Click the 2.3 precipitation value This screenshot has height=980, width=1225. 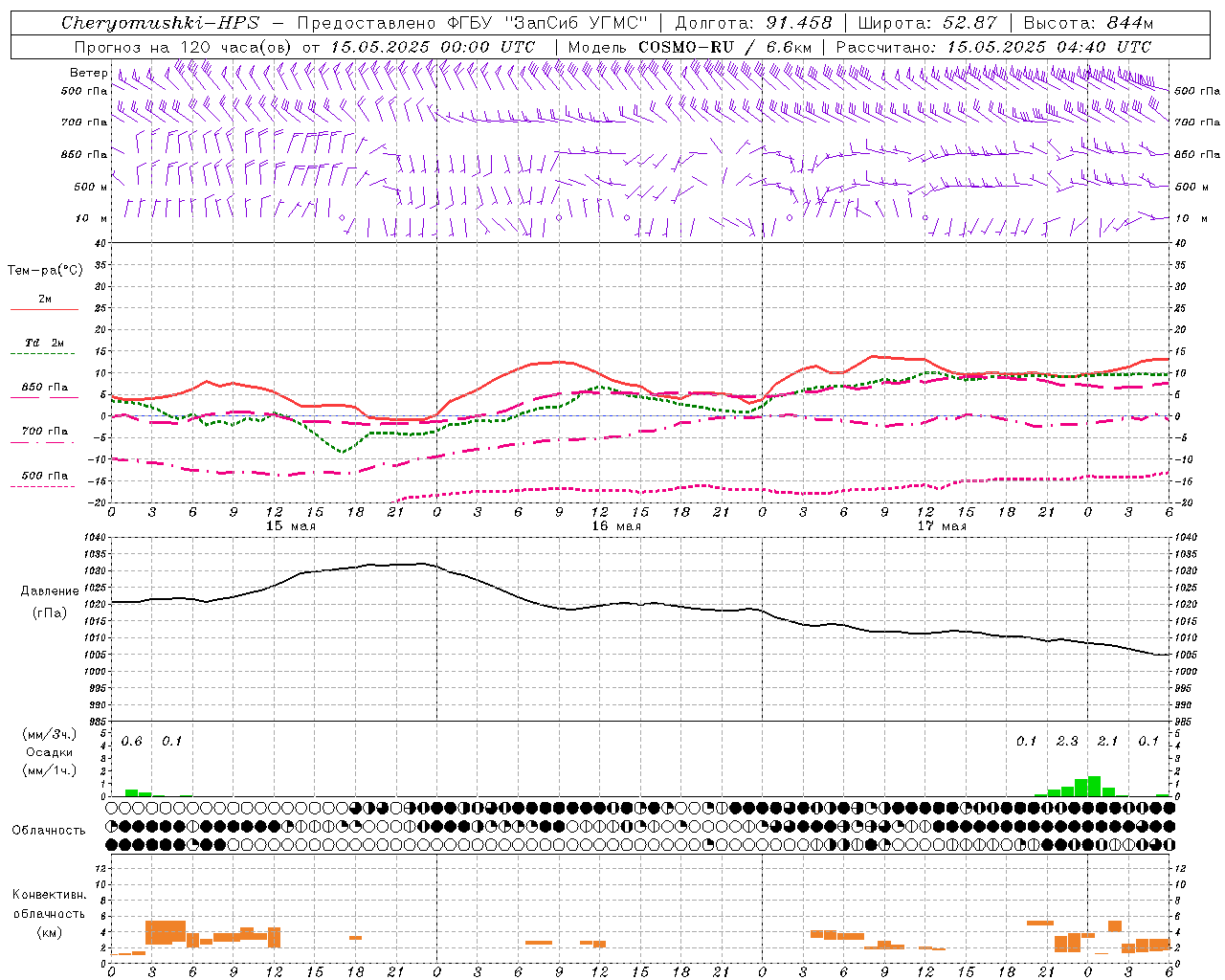1067,742
